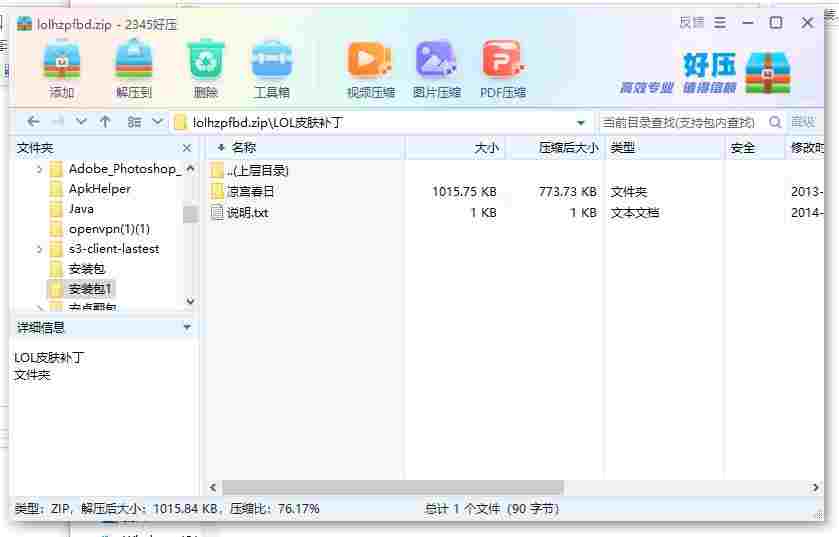839x537 pixels.
Task: Click the horizontal scrollbar thumb
Action: [x=393, y=487]
